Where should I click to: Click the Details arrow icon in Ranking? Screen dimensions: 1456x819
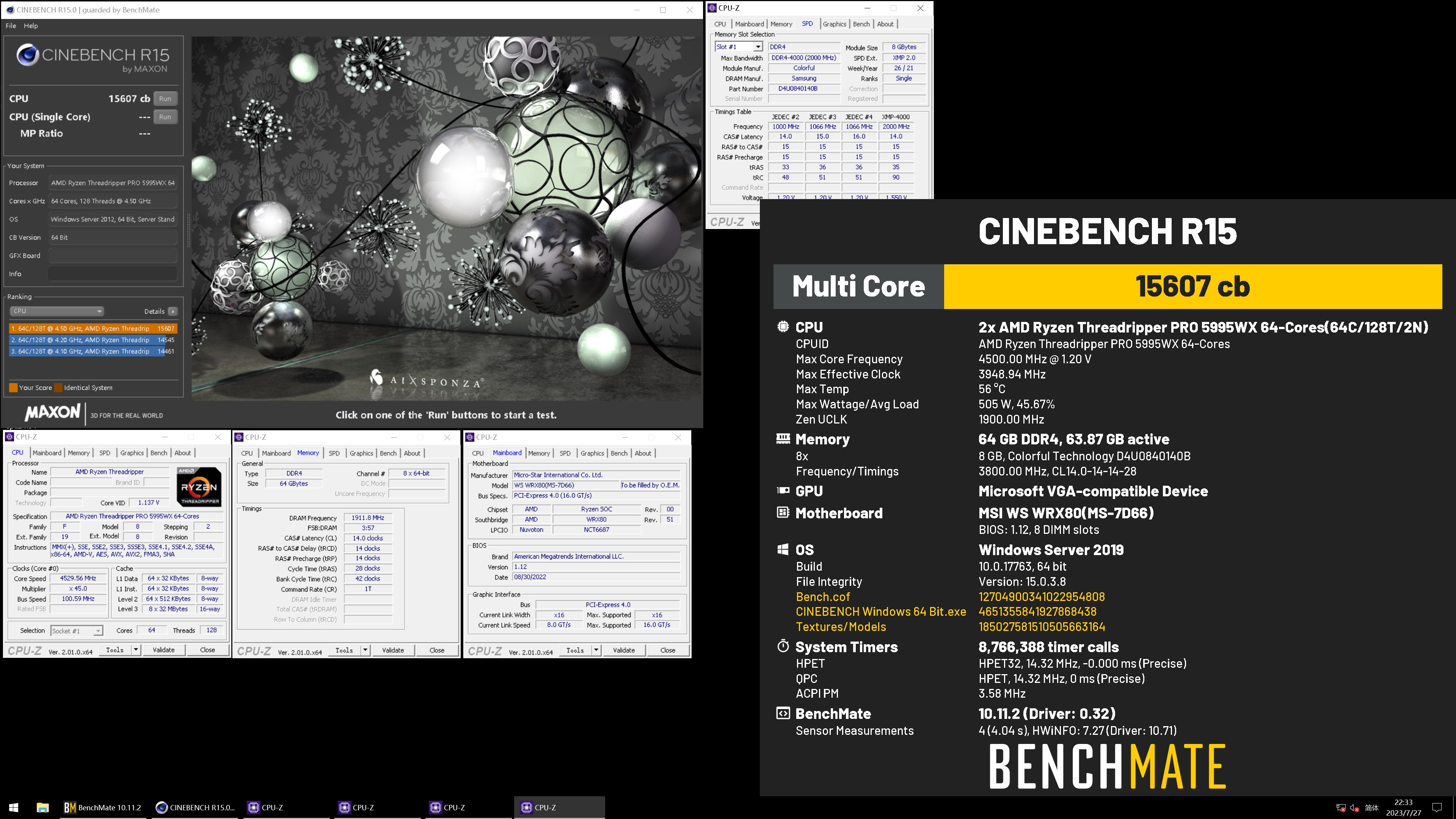click(173, 311)
